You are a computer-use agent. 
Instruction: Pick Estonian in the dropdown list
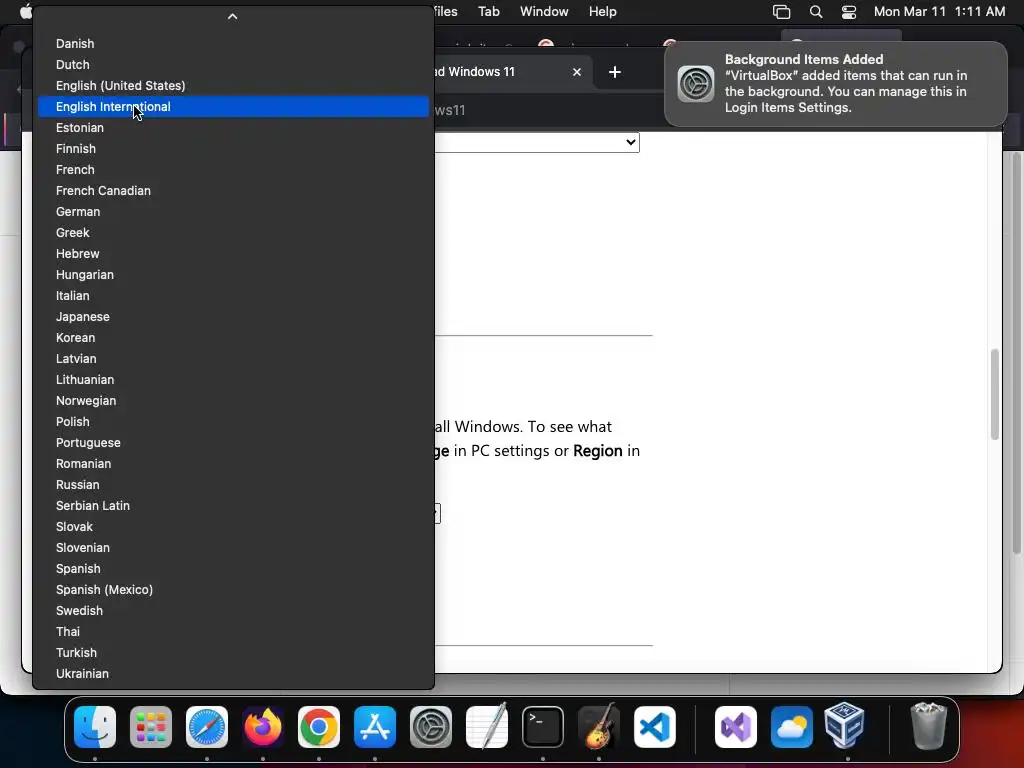233,127
